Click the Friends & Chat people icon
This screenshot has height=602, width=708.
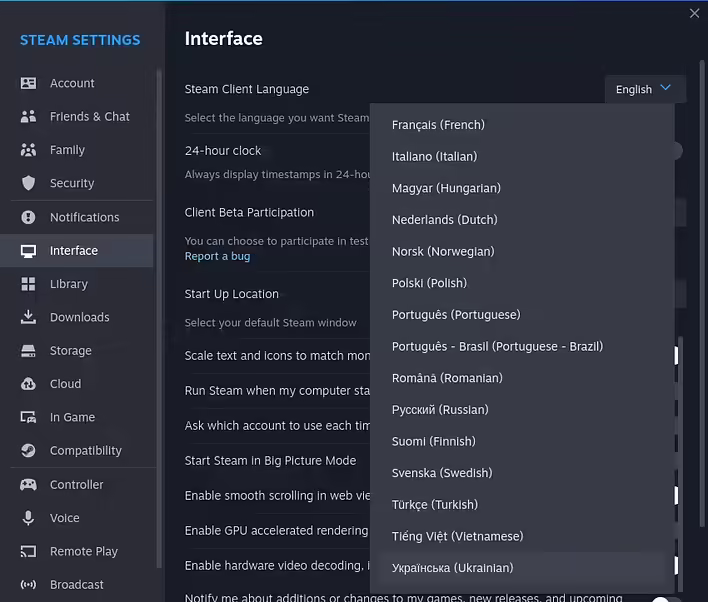click(x=28, y=117)
